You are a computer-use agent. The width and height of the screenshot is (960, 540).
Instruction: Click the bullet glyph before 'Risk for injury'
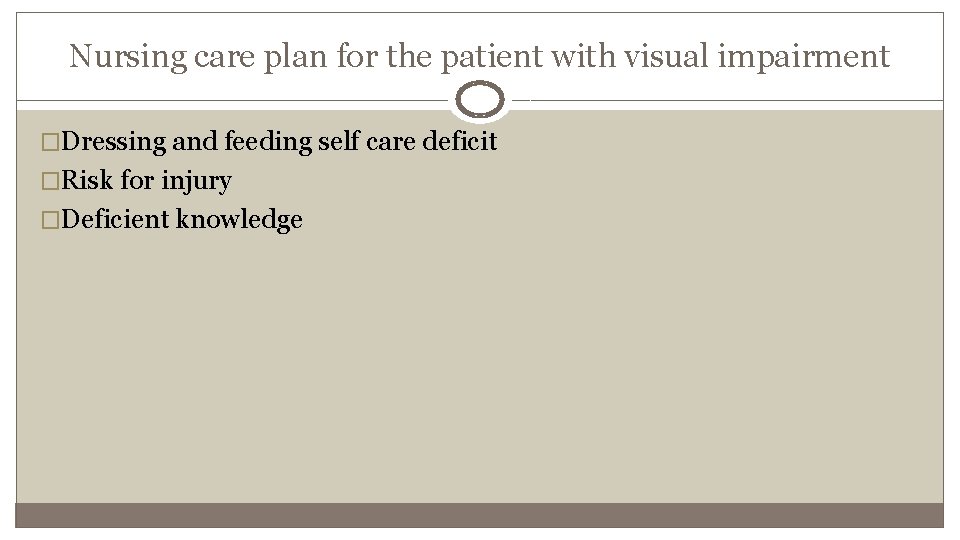[50, 182]
